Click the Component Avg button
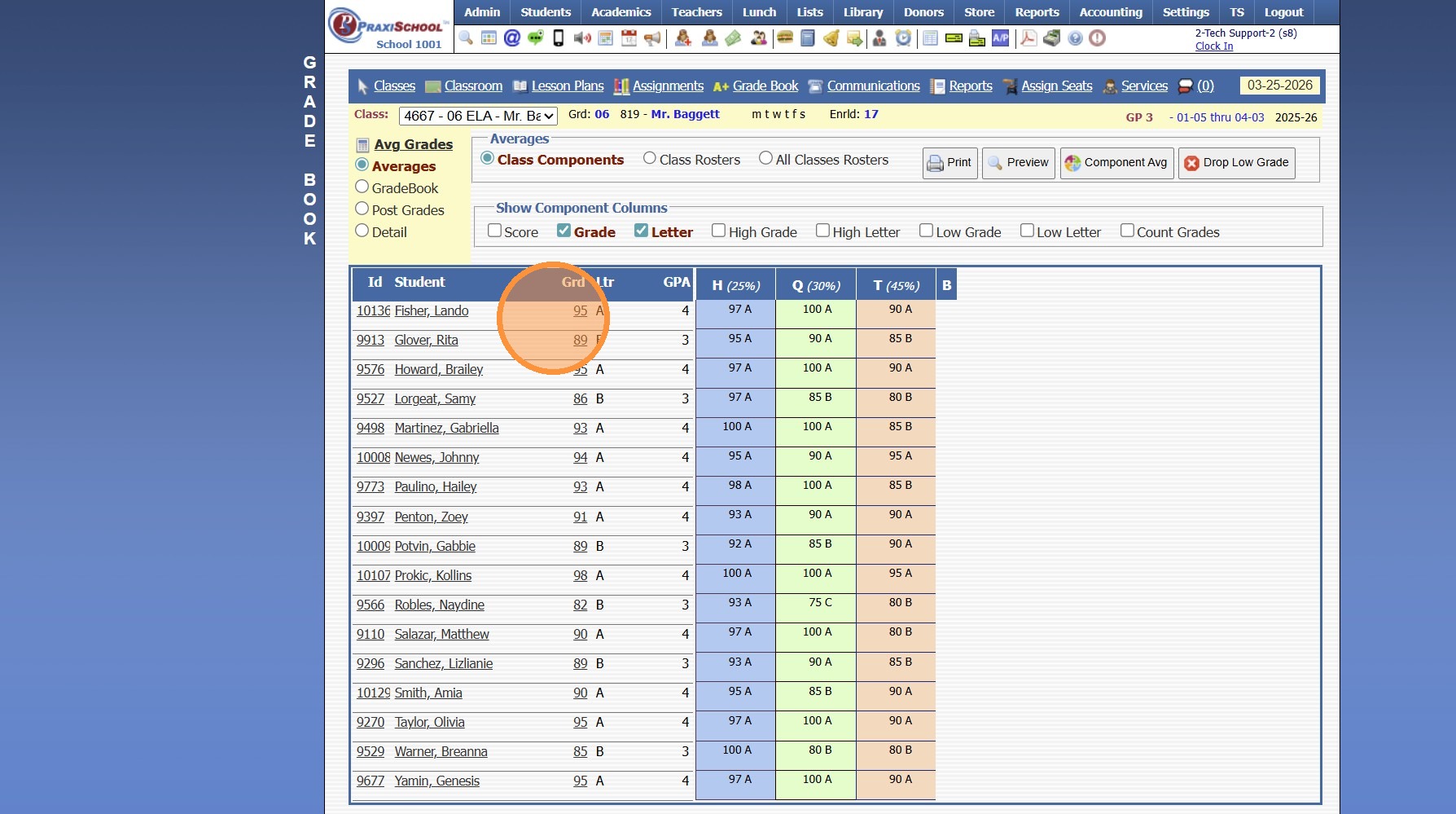Screen dimensions: 1456x814 point(1117,163)
